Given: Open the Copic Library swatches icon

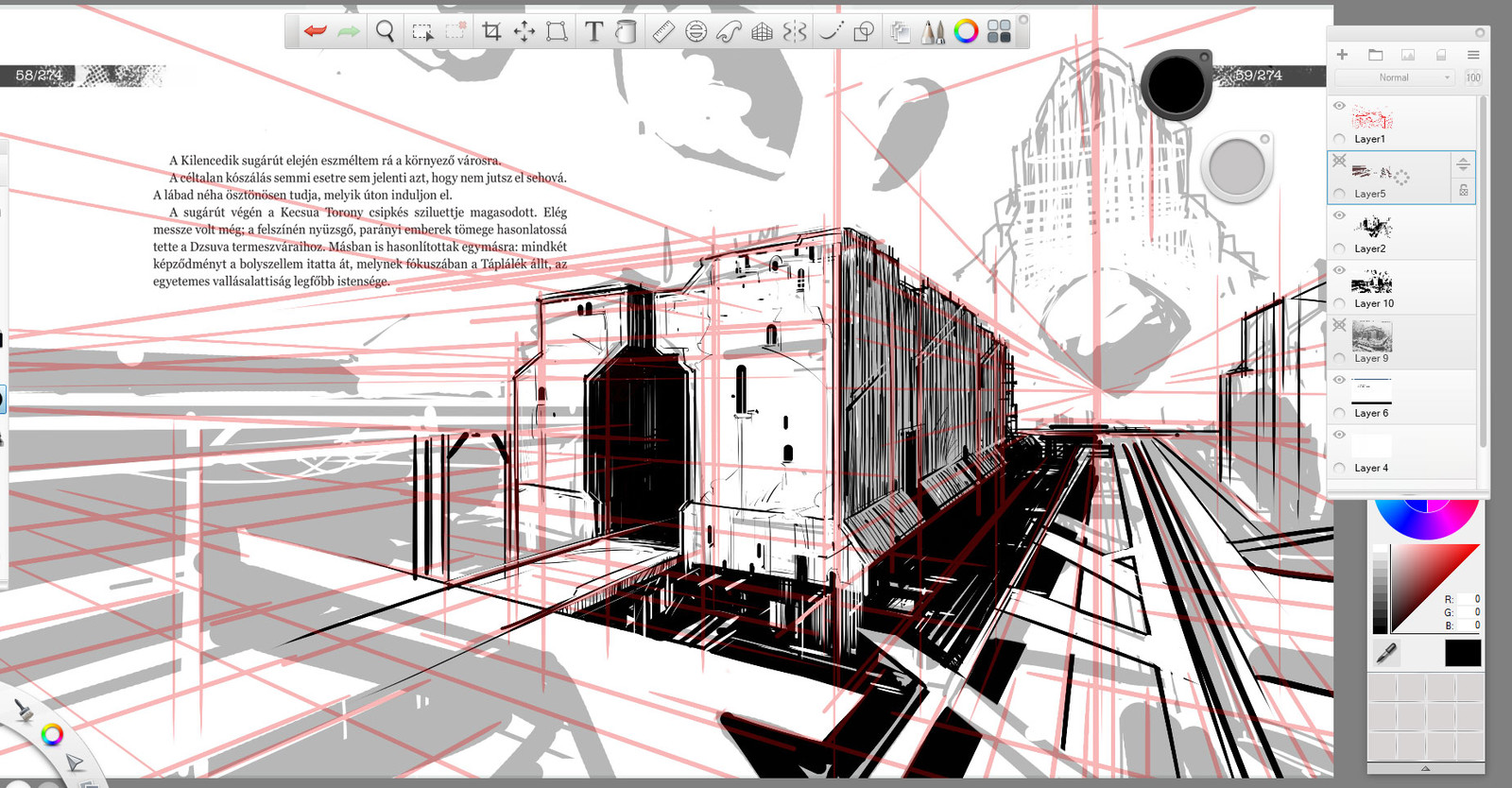Looking at the screenshot, I should pos(999,31).
